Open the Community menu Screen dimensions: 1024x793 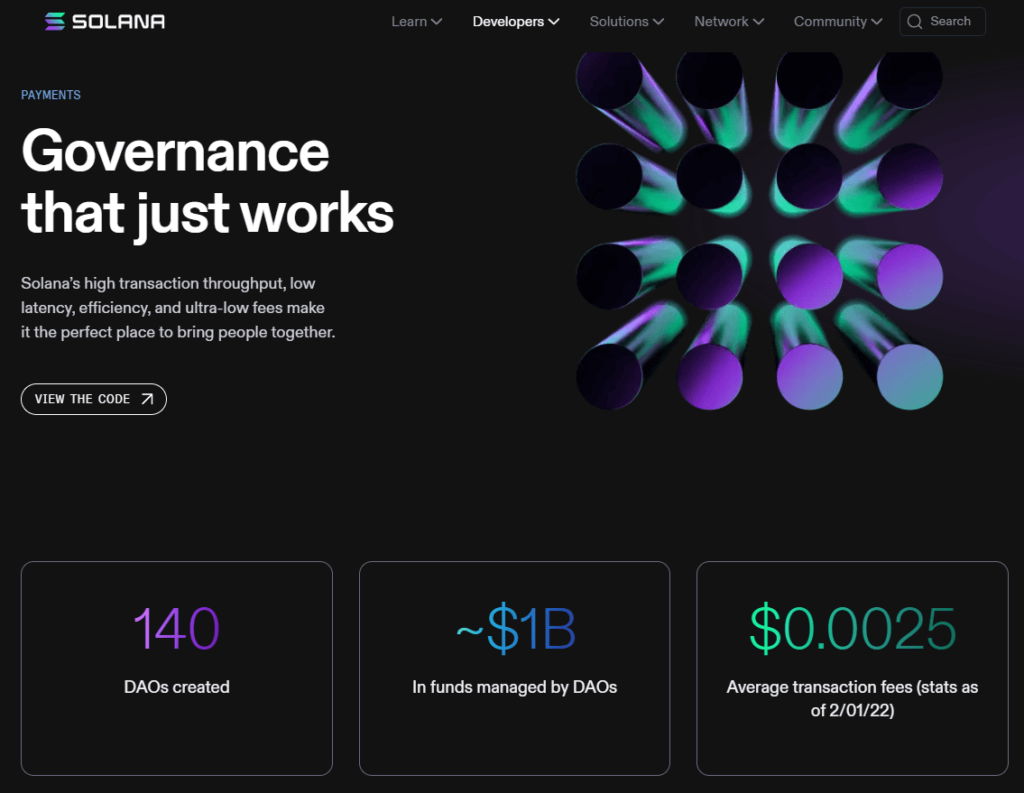click(x=838, y=22)
